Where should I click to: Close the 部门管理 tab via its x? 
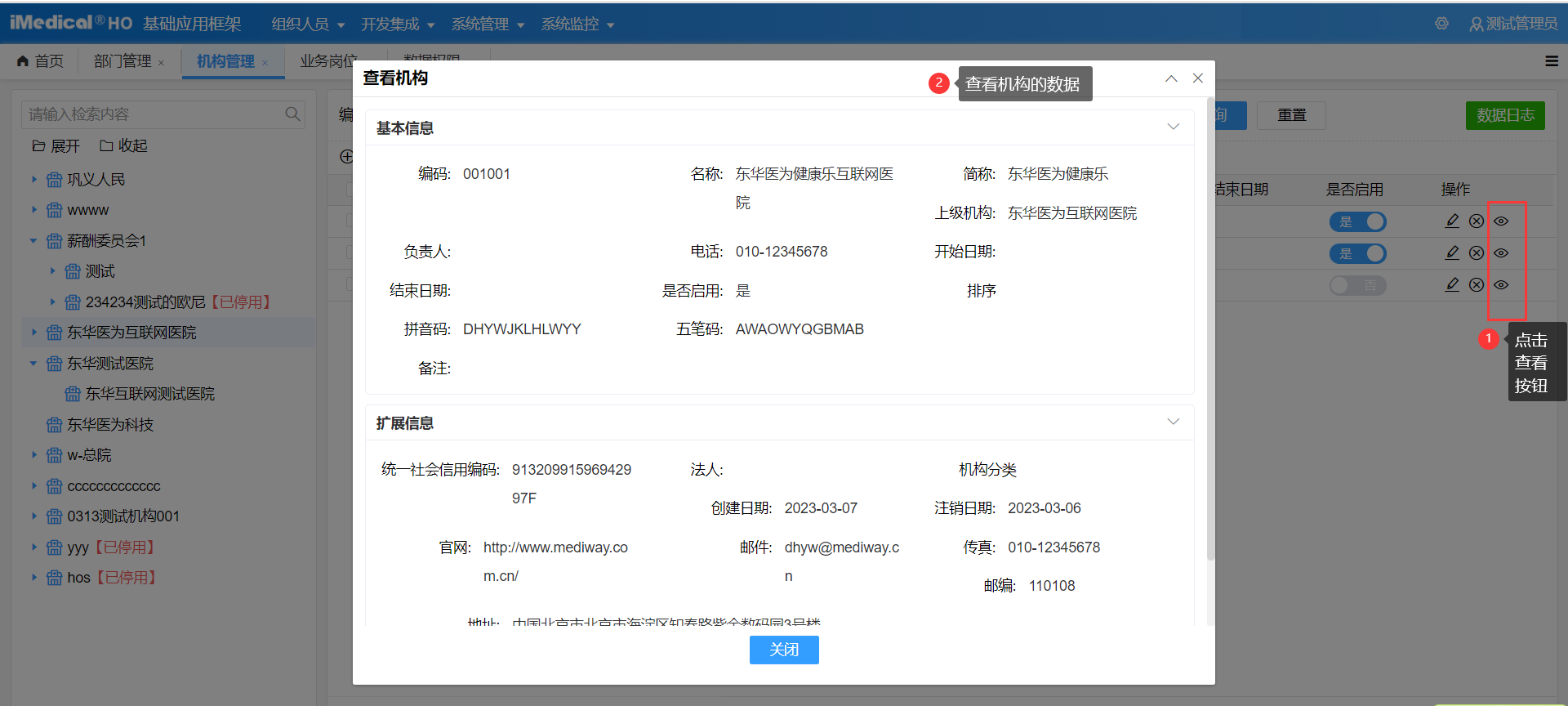162,63
